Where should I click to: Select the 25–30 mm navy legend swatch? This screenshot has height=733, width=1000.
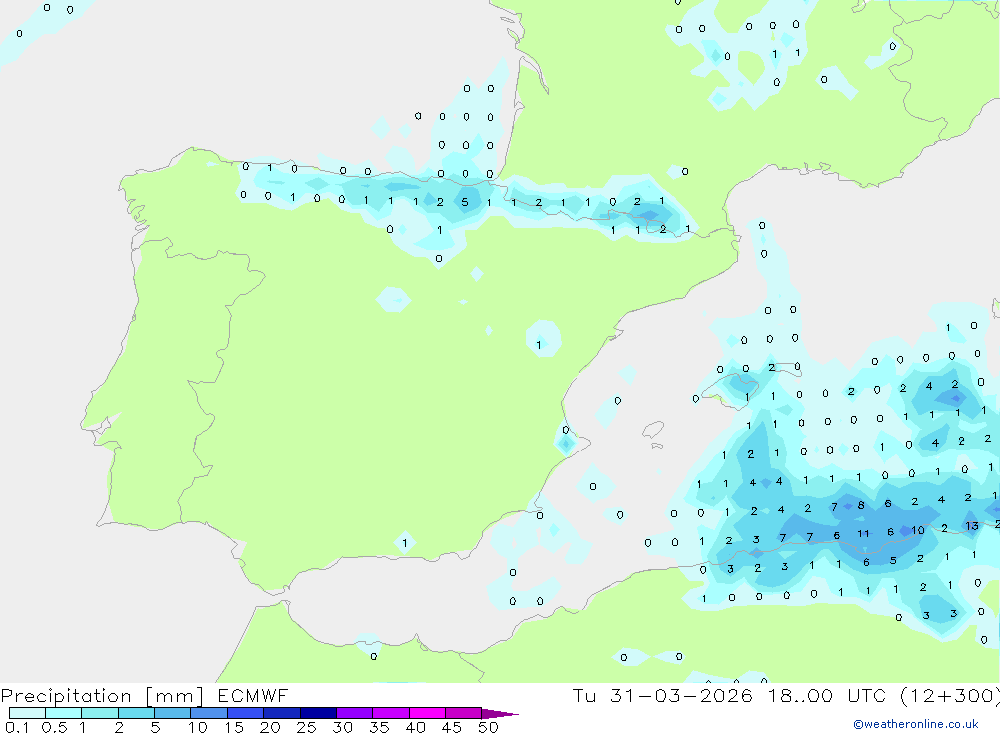[x=318, y=713]
